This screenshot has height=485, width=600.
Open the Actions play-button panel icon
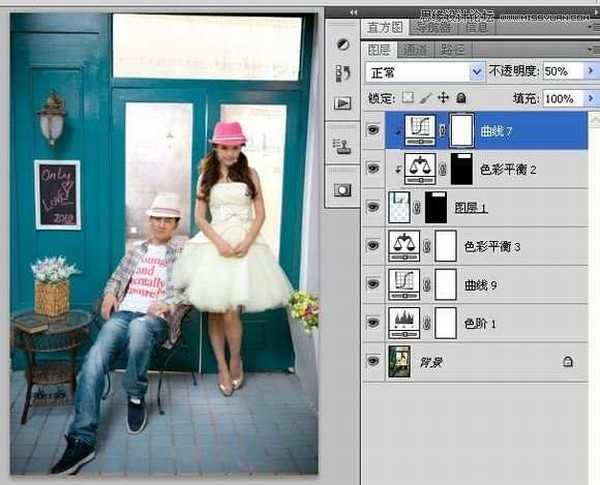click(x=342, y=102)
